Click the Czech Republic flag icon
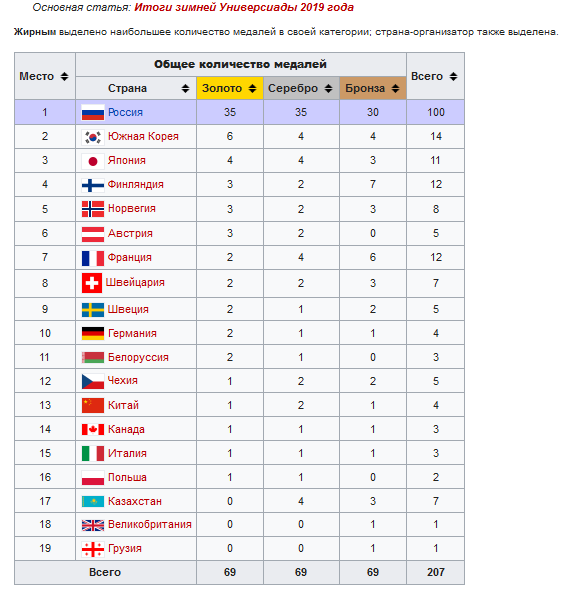This screenshot has width=562, height=615. click(x=93, y=381)
